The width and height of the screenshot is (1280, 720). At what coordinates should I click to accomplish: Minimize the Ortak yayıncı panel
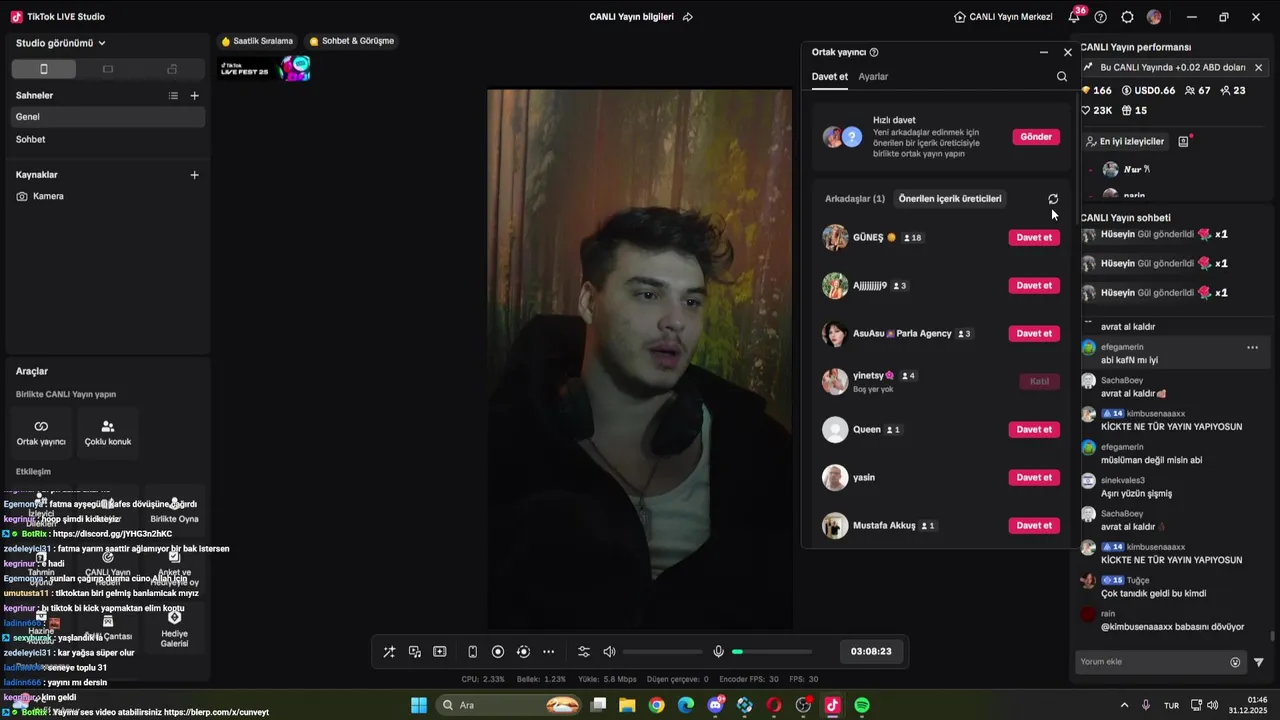click(x=1044, y=52)
